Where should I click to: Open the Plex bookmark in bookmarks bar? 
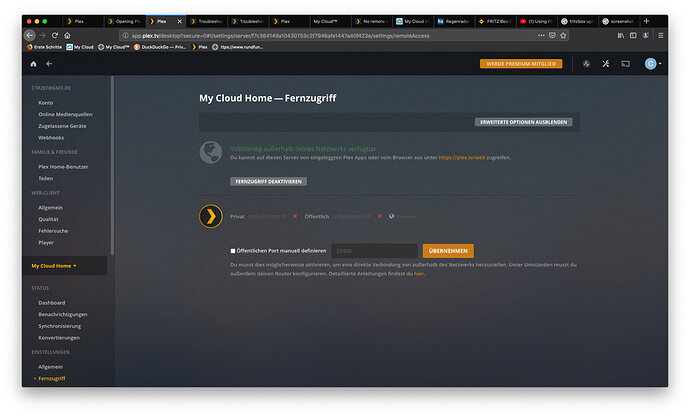(199, 47)
